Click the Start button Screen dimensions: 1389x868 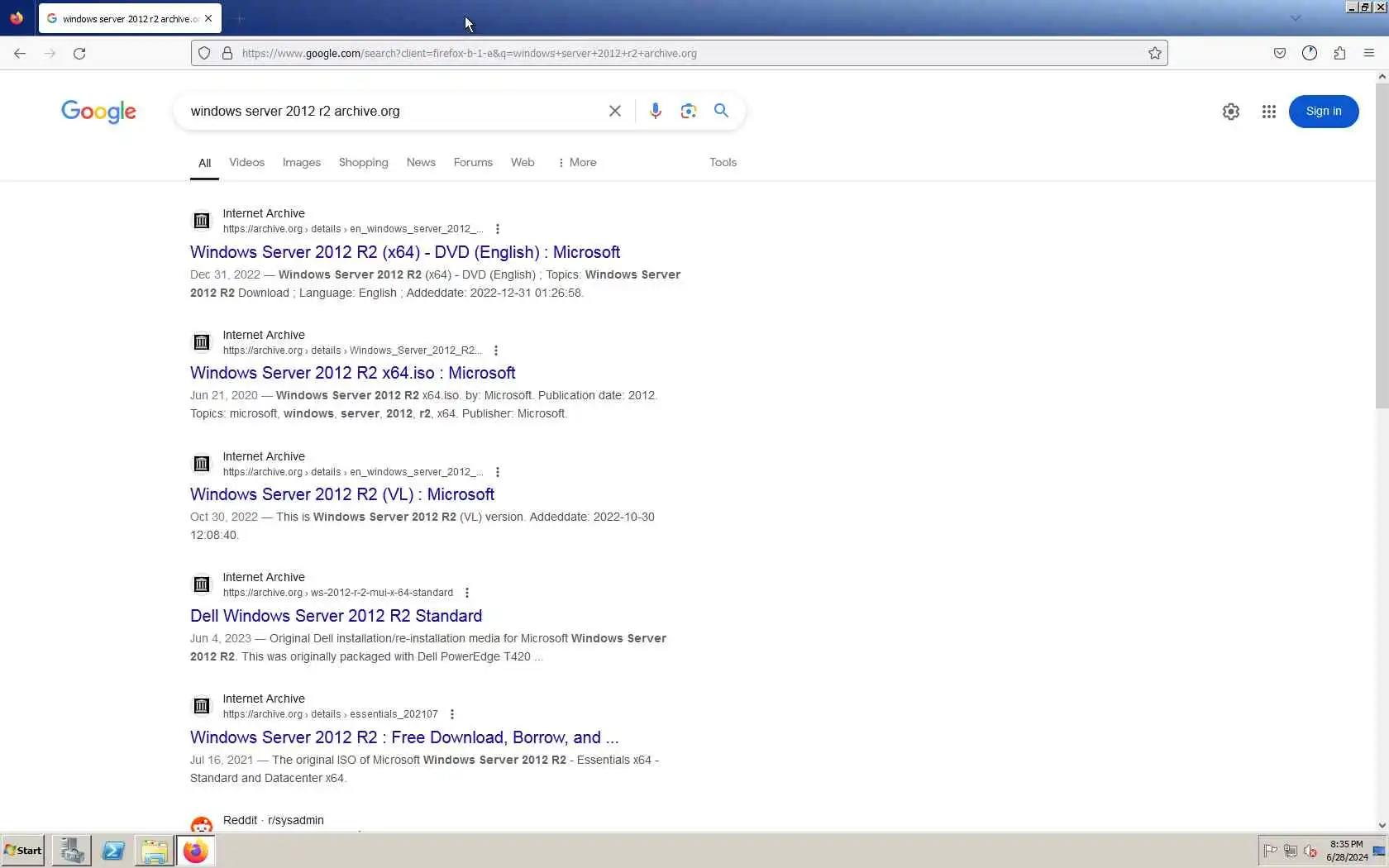coord(23,851)
